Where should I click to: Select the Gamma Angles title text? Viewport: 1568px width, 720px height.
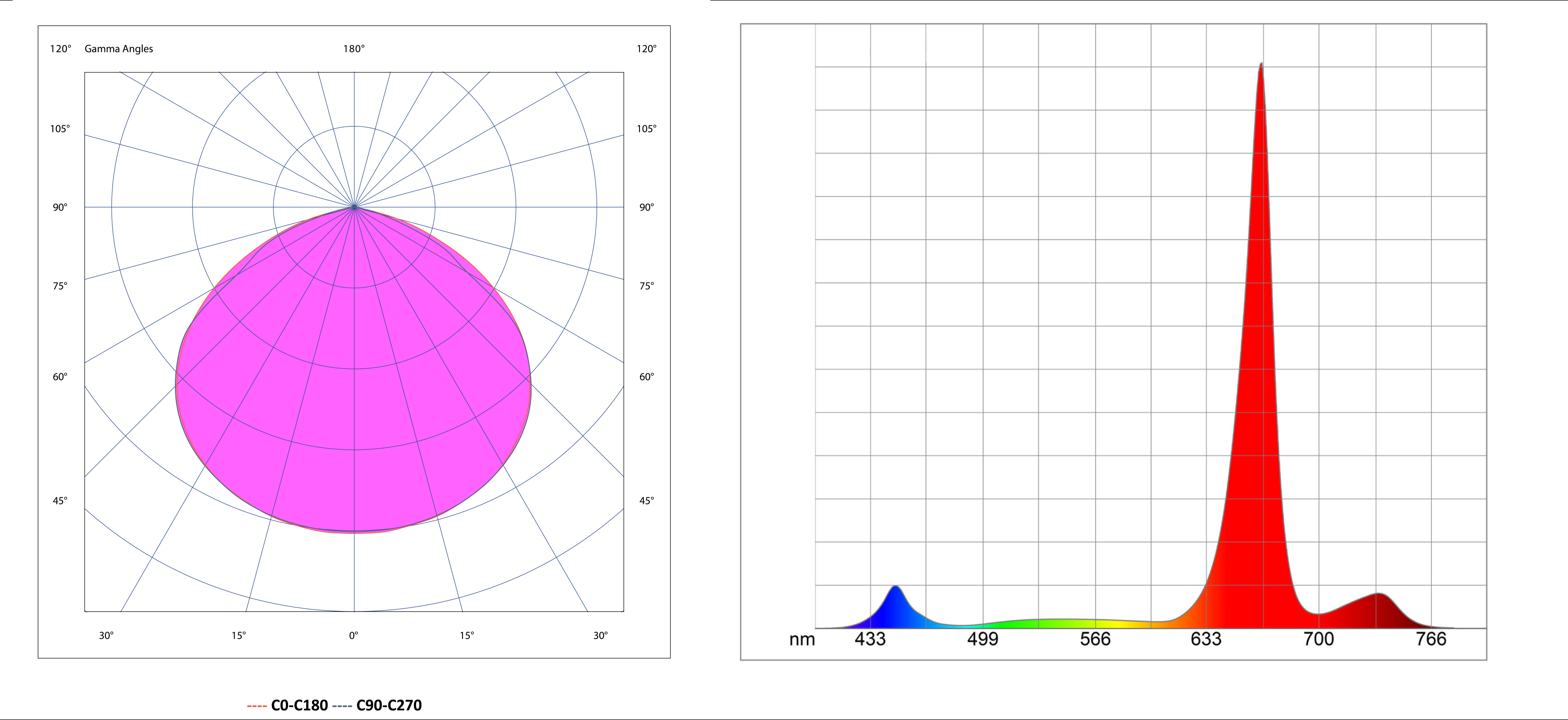click(x=119, y=49)
